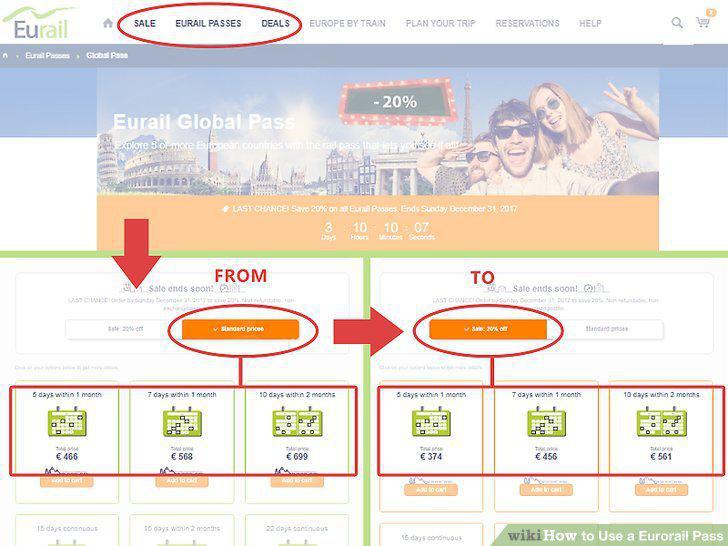Add the € 561 pass to cart
The width and height of the screenshot is (728, 546).
[662, 490]
